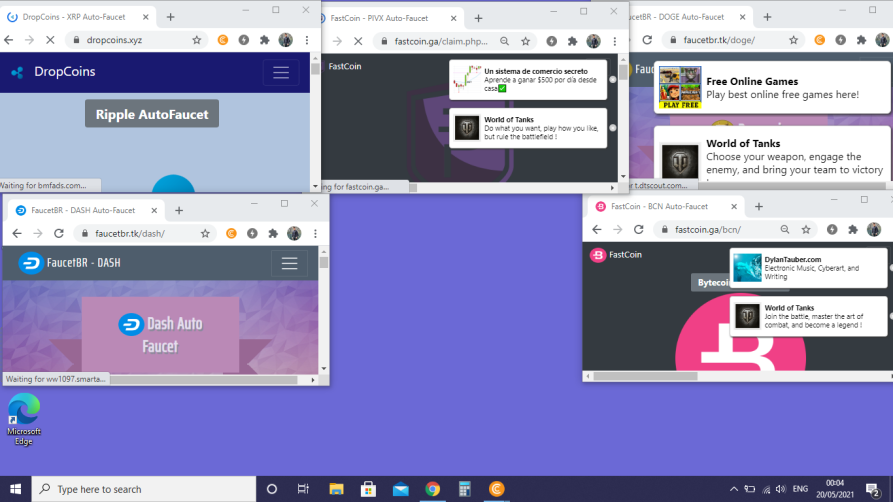
Task: Open Calculator from taskbar
Action: click(465, 489)
